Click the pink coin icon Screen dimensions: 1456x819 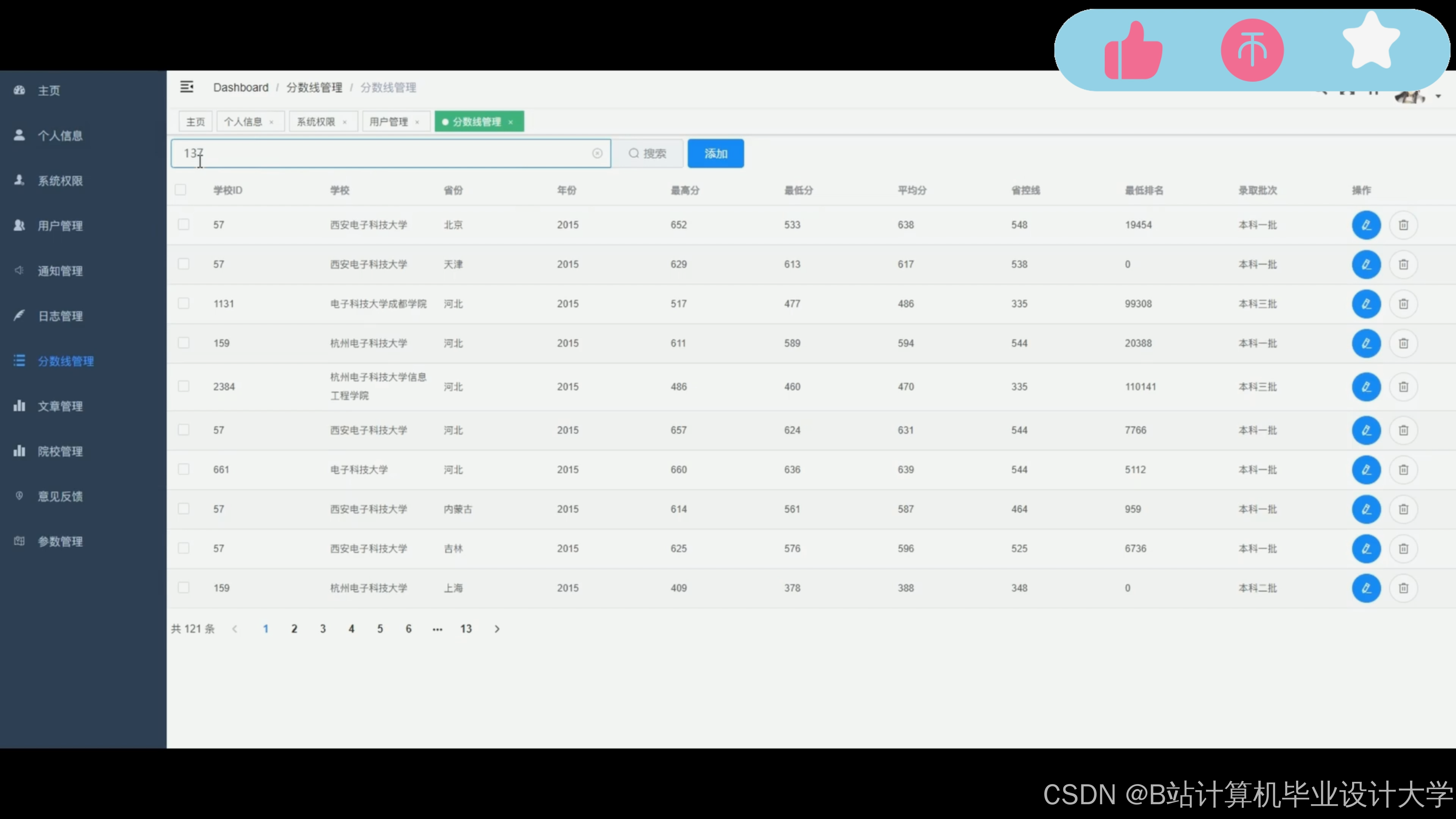pos(1252,51)
